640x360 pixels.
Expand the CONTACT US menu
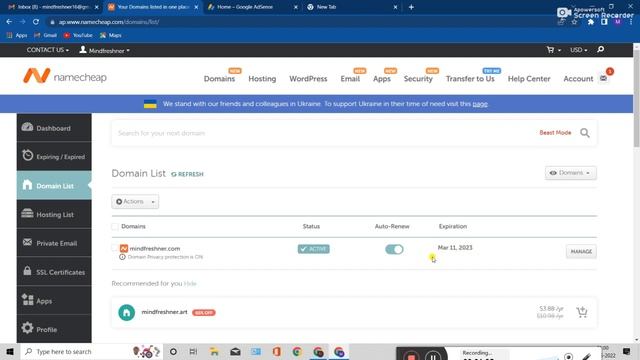click(x=47, y=50)
